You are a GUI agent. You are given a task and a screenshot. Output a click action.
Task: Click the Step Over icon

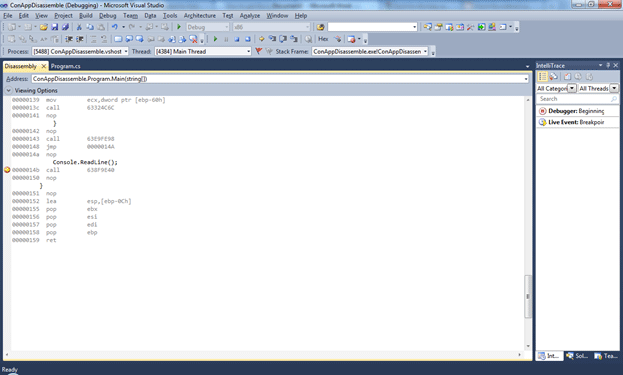(x=283, y=39)
